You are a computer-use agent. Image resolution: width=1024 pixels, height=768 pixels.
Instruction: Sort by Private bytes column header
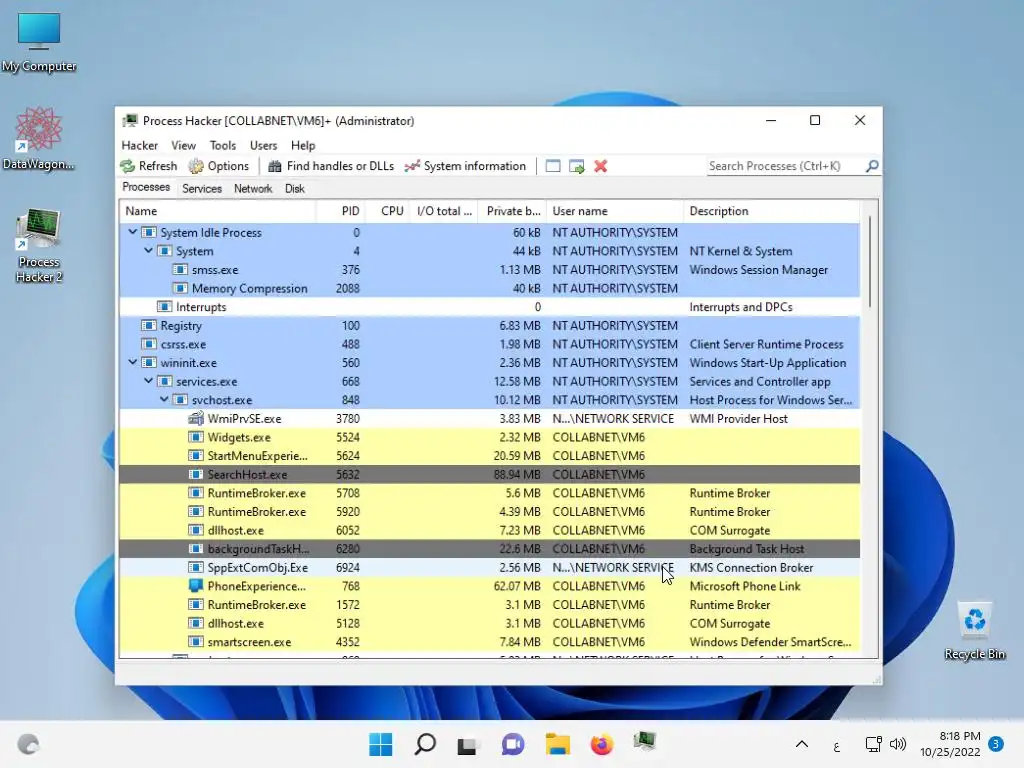(x=513, y=211)
